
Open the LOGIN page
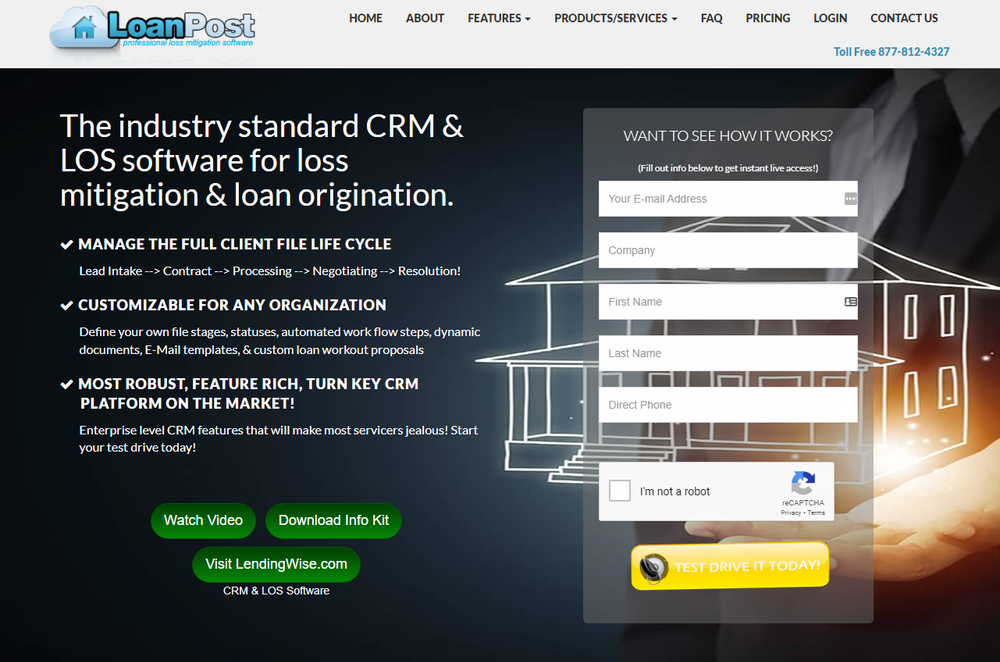830,18
